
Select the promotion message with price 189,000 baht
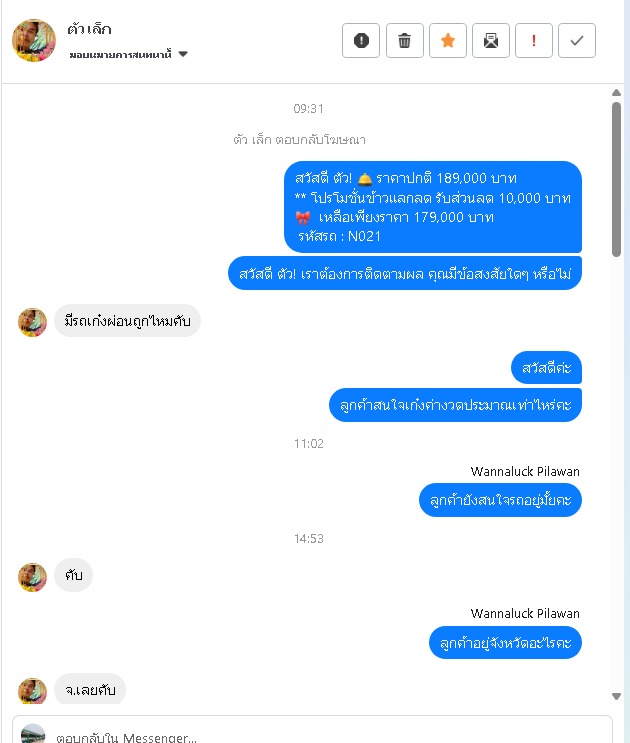[433, 207]
